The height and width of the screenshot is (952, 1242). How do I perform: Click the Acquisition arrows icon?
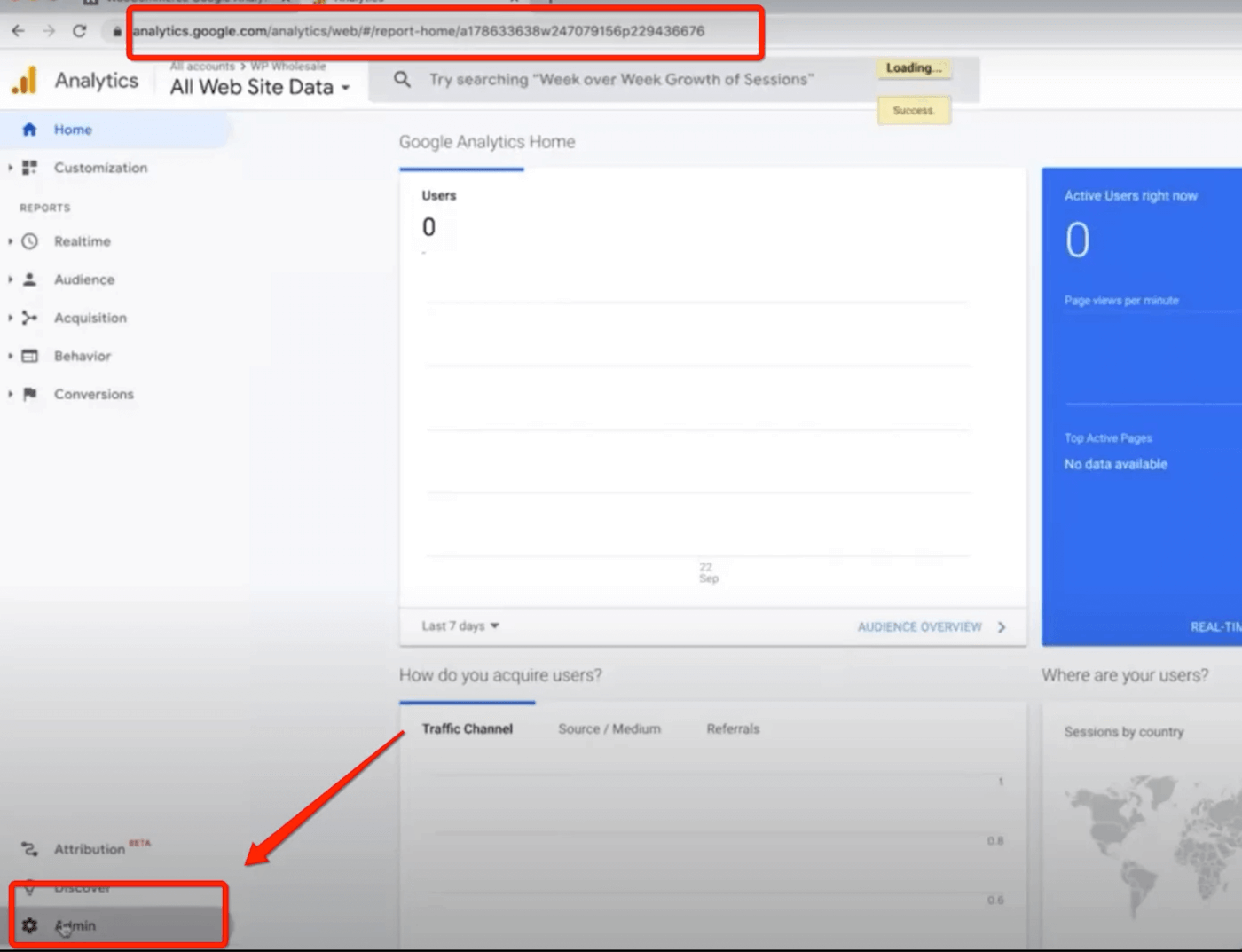click(29, 318)
